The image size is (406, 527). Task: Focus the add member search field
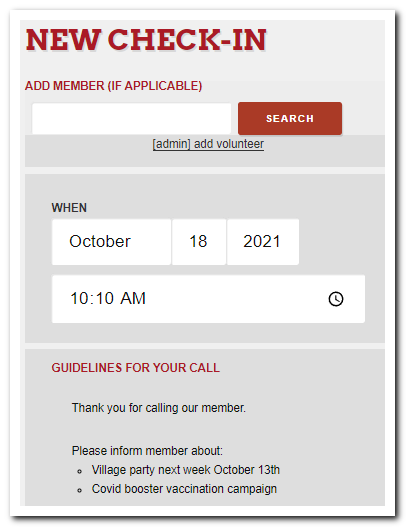coord(131,119)
